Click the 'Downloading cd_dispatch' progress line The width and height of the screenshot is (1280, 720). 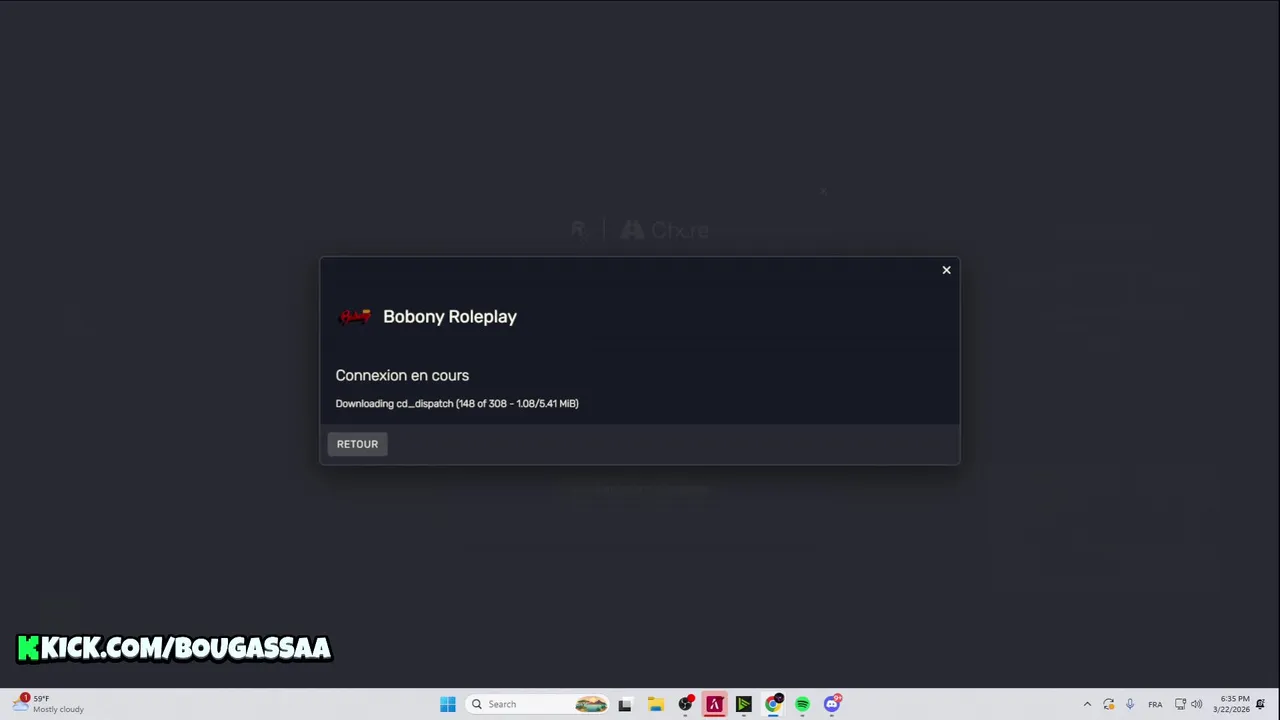[457, 404]
